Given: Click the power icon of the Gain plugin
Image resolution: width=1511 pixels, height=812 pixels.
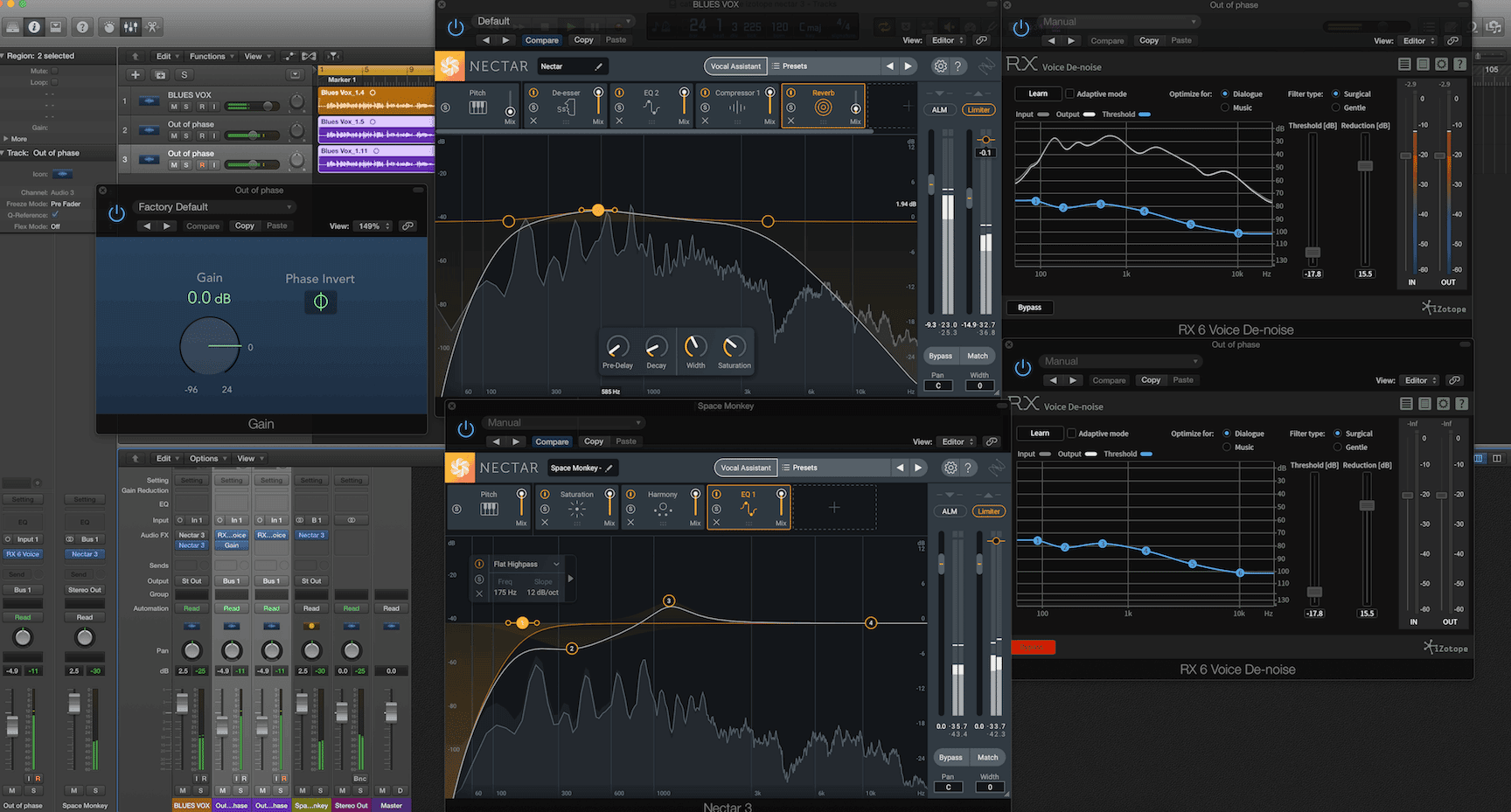Looking at the screenshot, I should click(116, 214).
